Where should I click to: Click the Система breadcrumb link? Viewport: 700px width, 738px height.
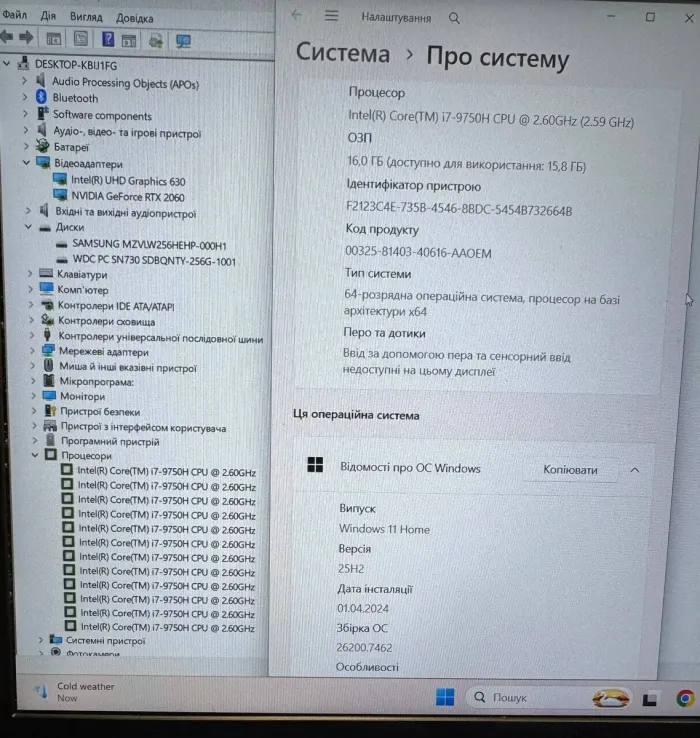[343, 52]
